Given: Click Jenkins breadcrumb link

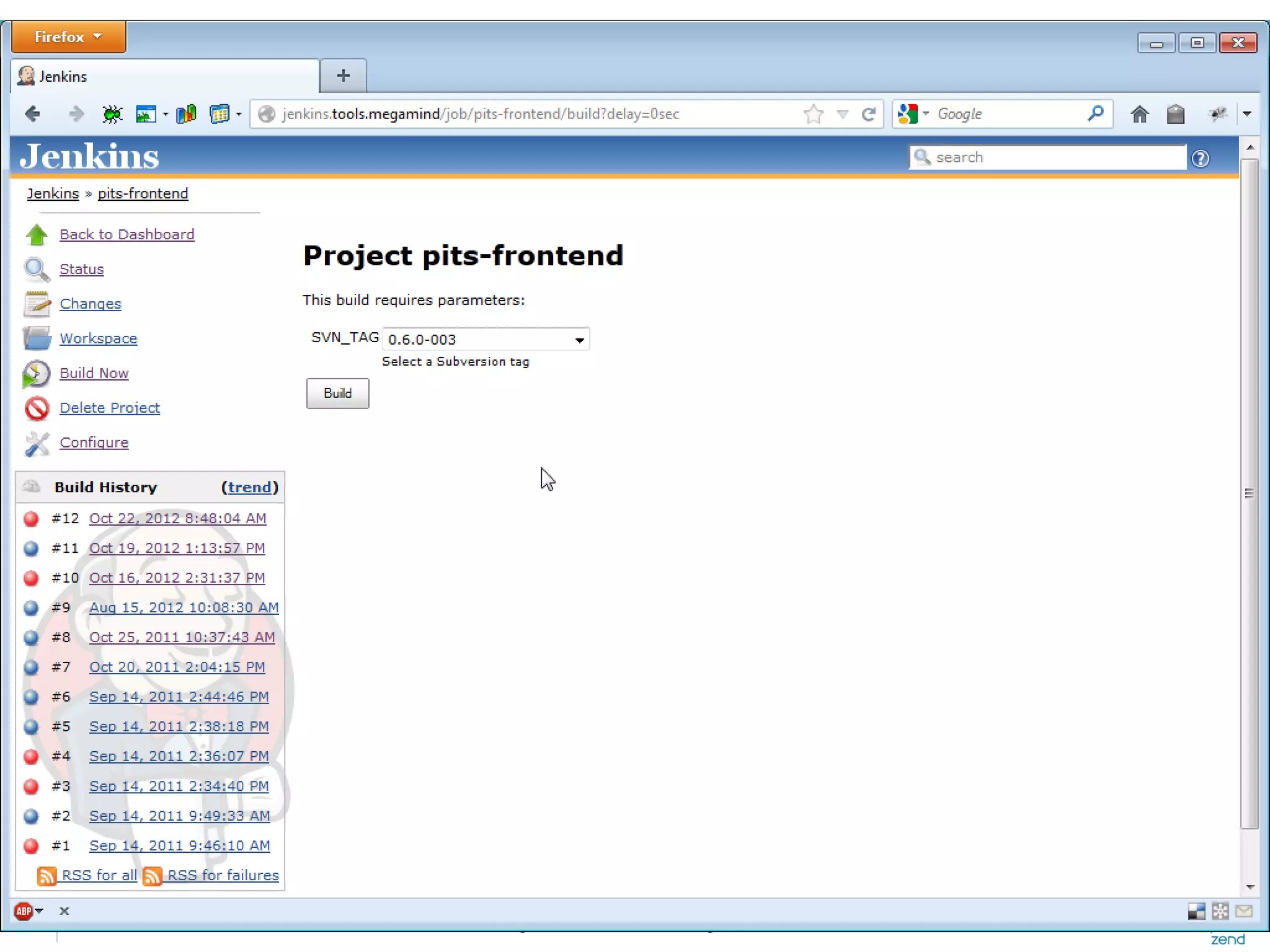Looking at the screenshot, I should (53, 193).
